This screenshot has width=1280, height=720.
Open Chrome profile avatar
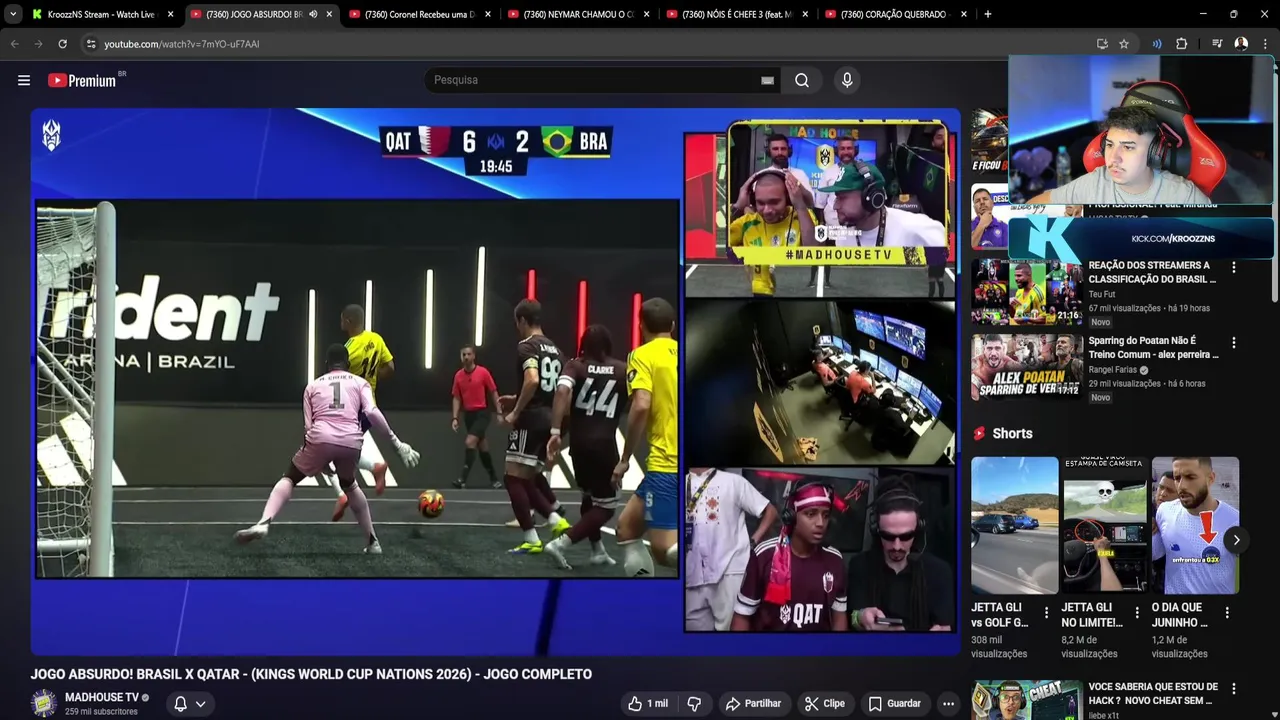point(1241,44)
